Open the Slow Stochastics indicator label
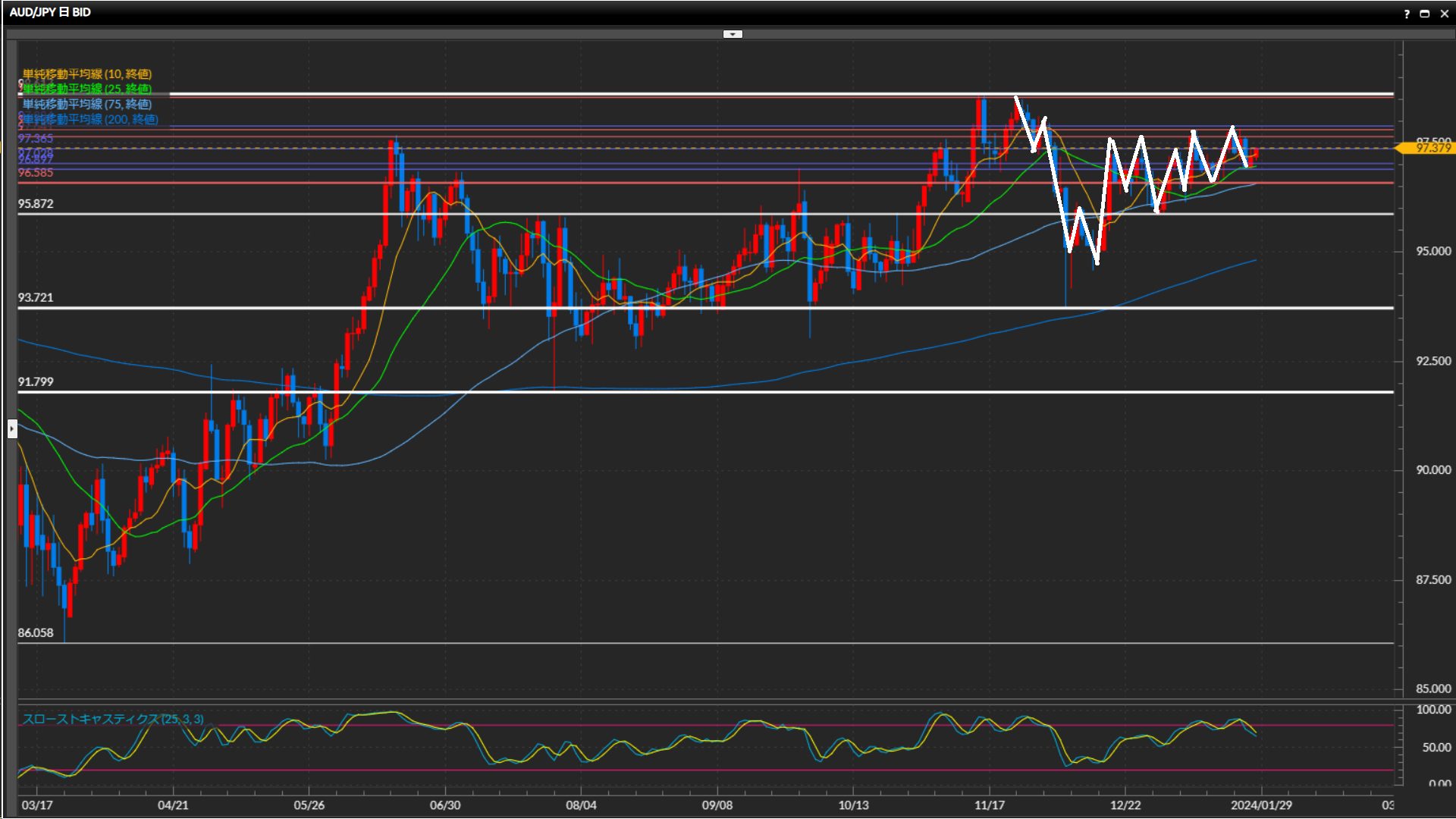1456x819 pixels. [113, 719]
